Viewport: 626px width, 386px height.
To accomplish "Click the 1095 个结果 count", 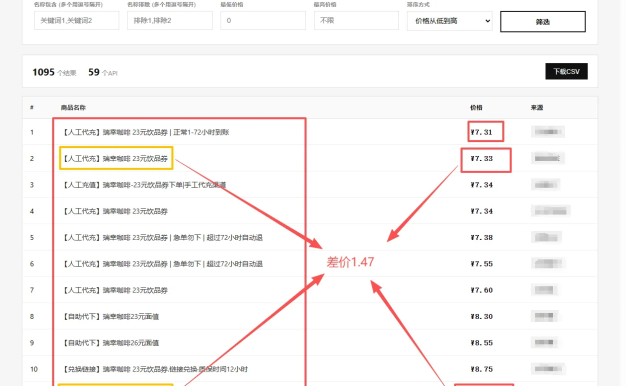I will coord(54,72).
